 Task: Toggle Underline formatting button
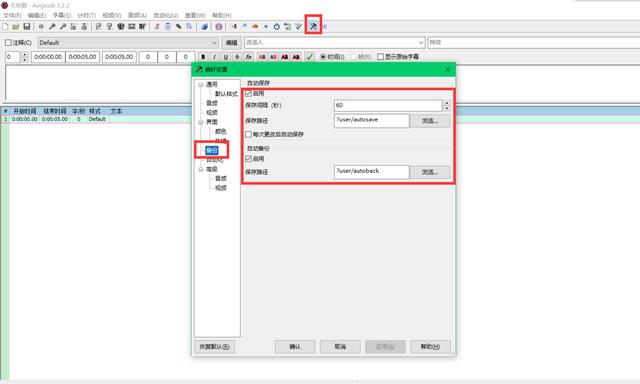225,57
